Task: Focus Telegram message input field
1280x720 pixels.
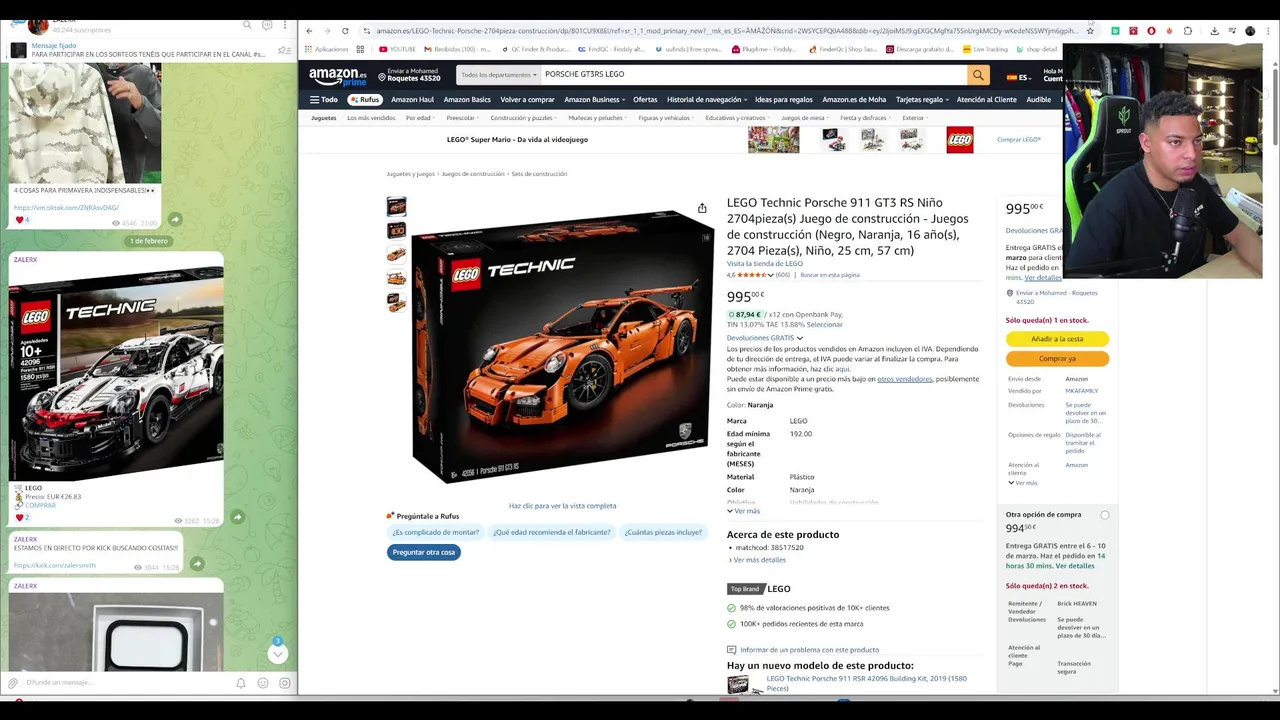Action: click(125, 683)
